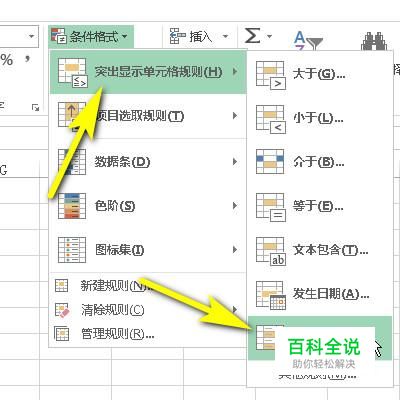Select 文本包含(T)... rule

[320, 250]
